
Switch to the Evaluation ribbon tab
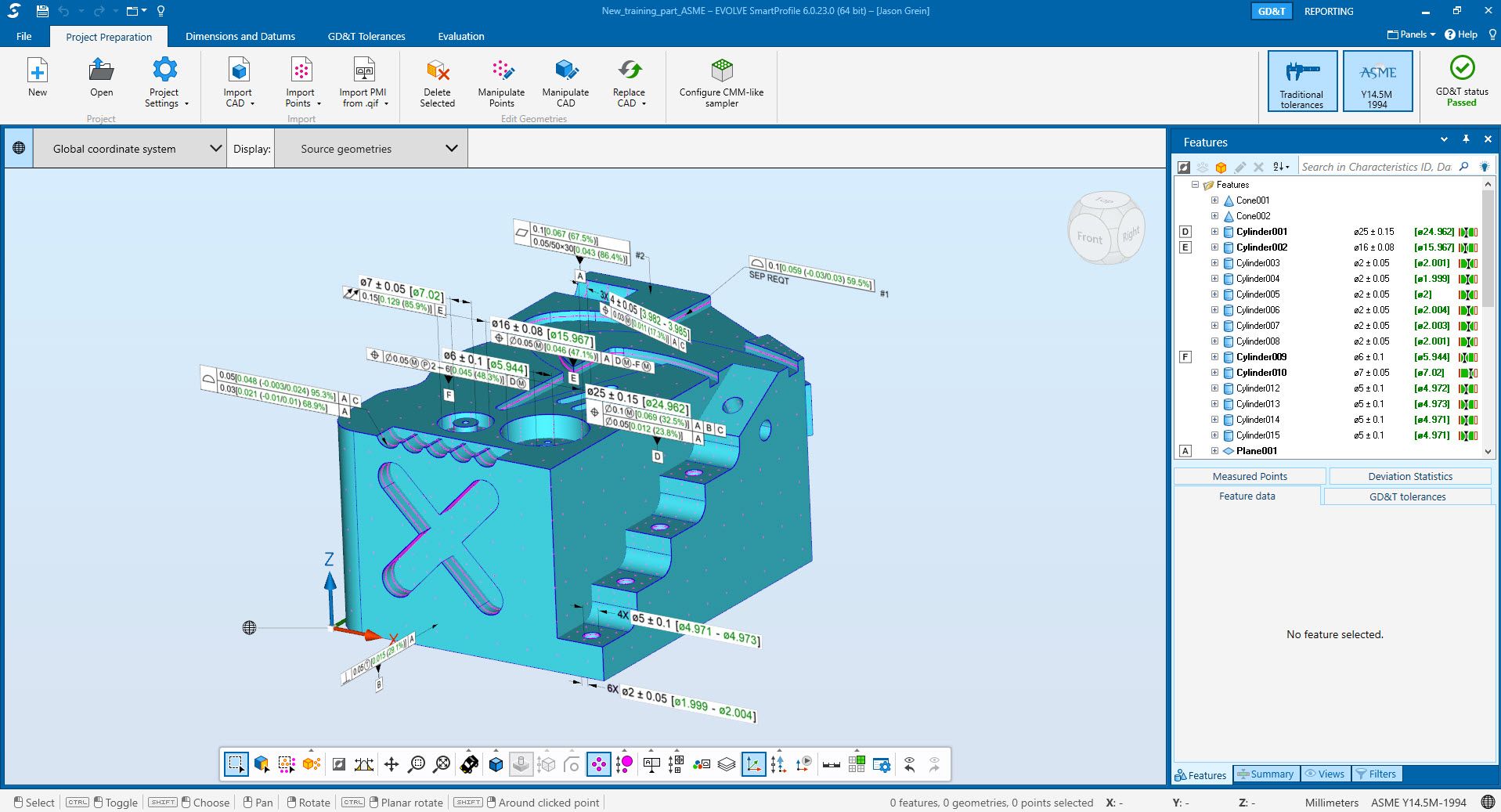(461, 36)
